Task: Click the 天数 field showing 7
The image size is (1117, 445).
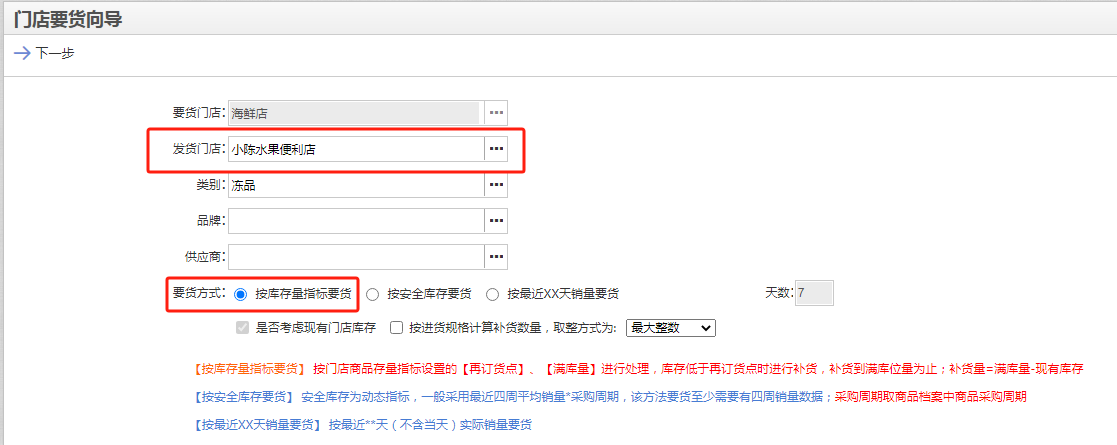Action: [x=814, y=293]
